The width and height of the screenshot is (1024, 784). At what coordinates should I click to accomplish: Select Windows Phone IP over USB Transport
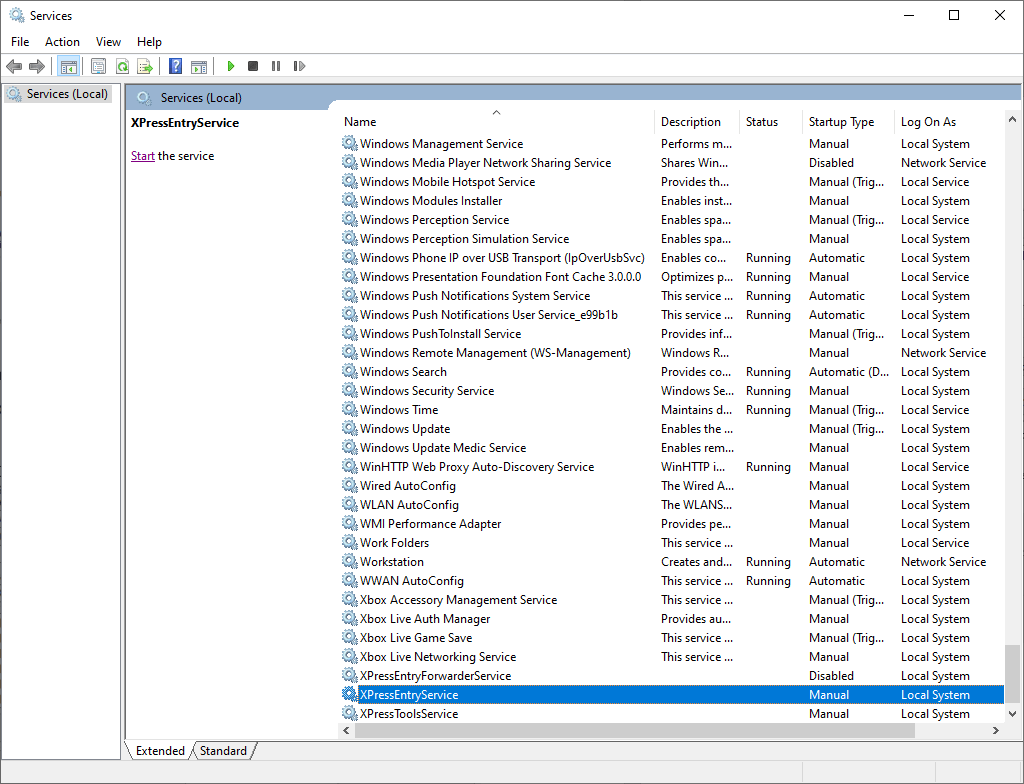[x=671, y=257]
